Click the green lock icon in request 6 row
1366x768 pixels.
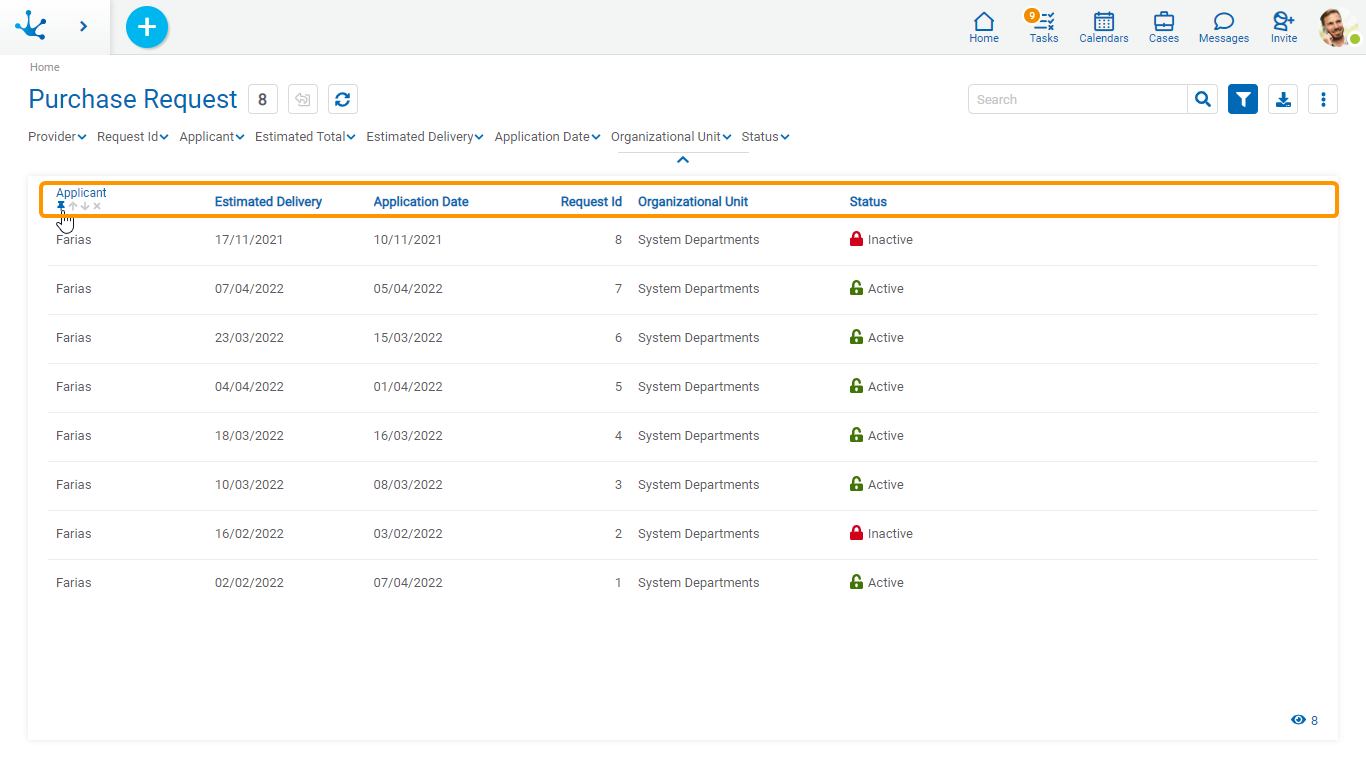click(x=856, y=337)
